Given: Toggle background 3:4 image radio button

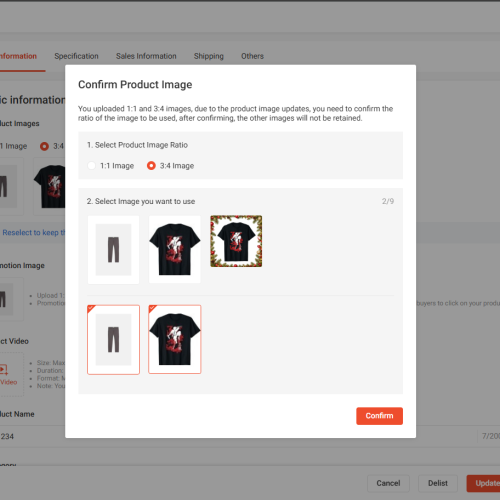Looking at the screenshot, I should 44,146.
